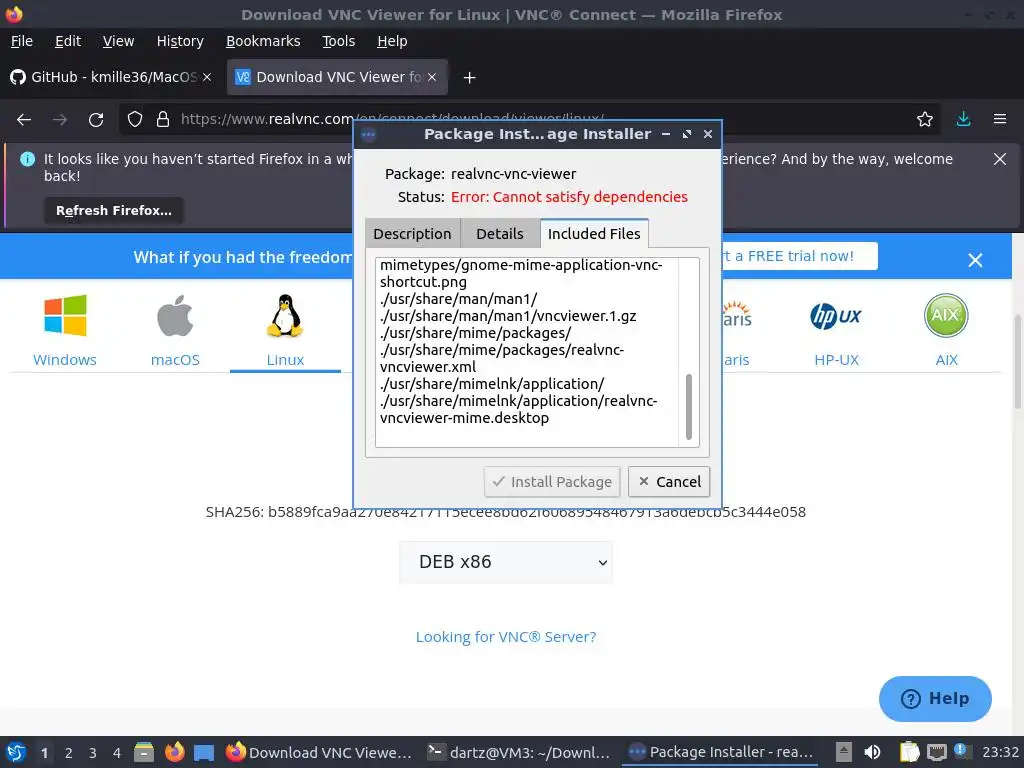This screenshot has width=1024, height=768.
Task: Click the removable media eject tray icon
Action: pos(844,752)
